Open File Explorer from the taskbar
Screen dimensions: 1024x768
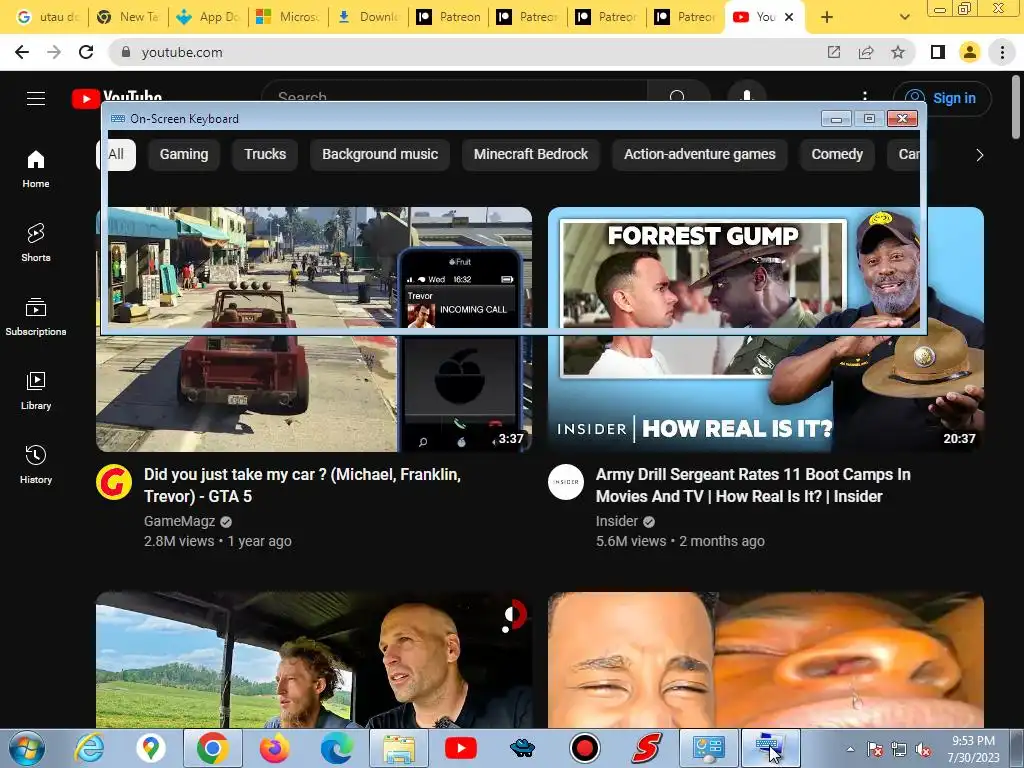(398, 748)
